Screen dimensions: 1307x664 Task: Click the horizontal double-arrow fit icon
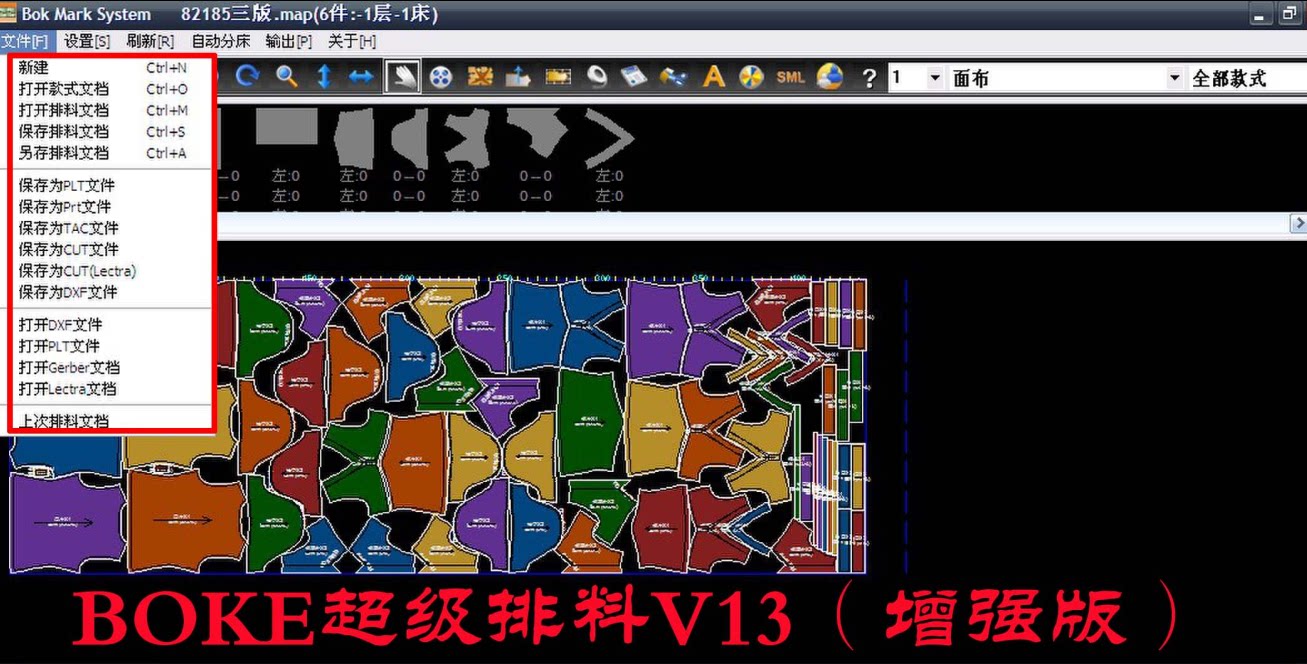tap(362, 77)
